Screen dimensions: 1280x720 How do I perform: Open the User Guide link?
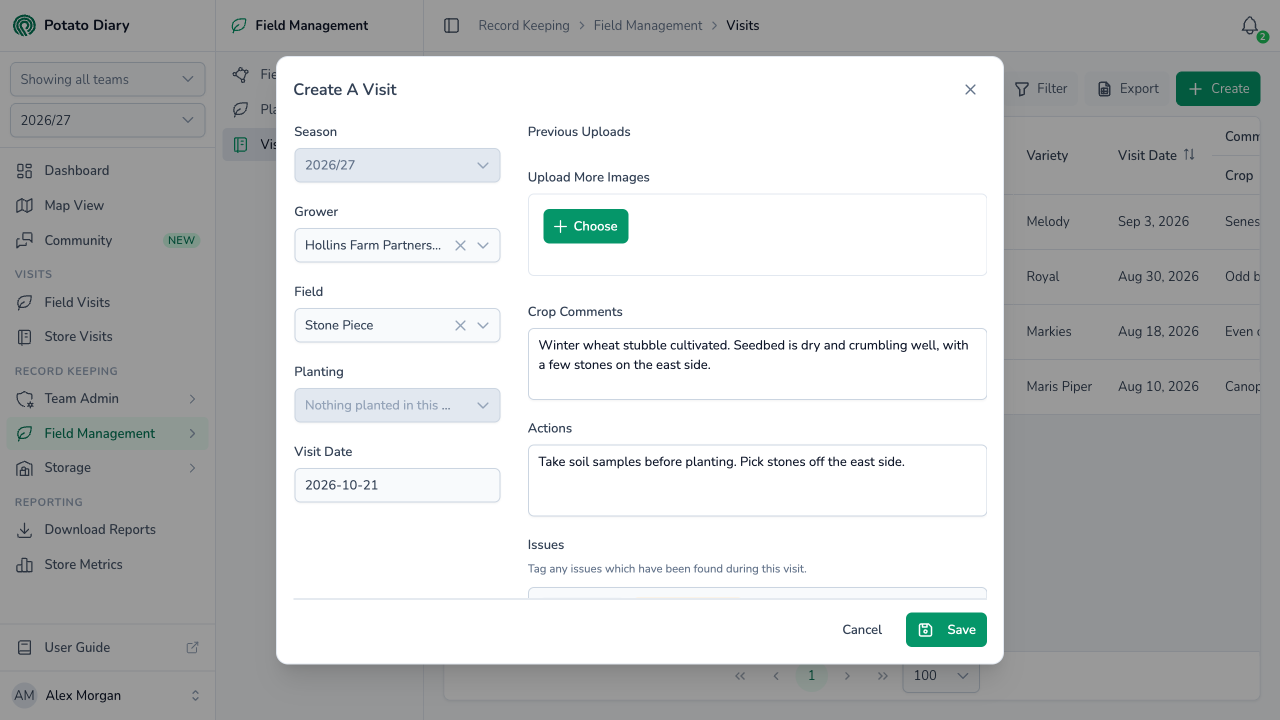pyautogui.click(x=108, y=647)
